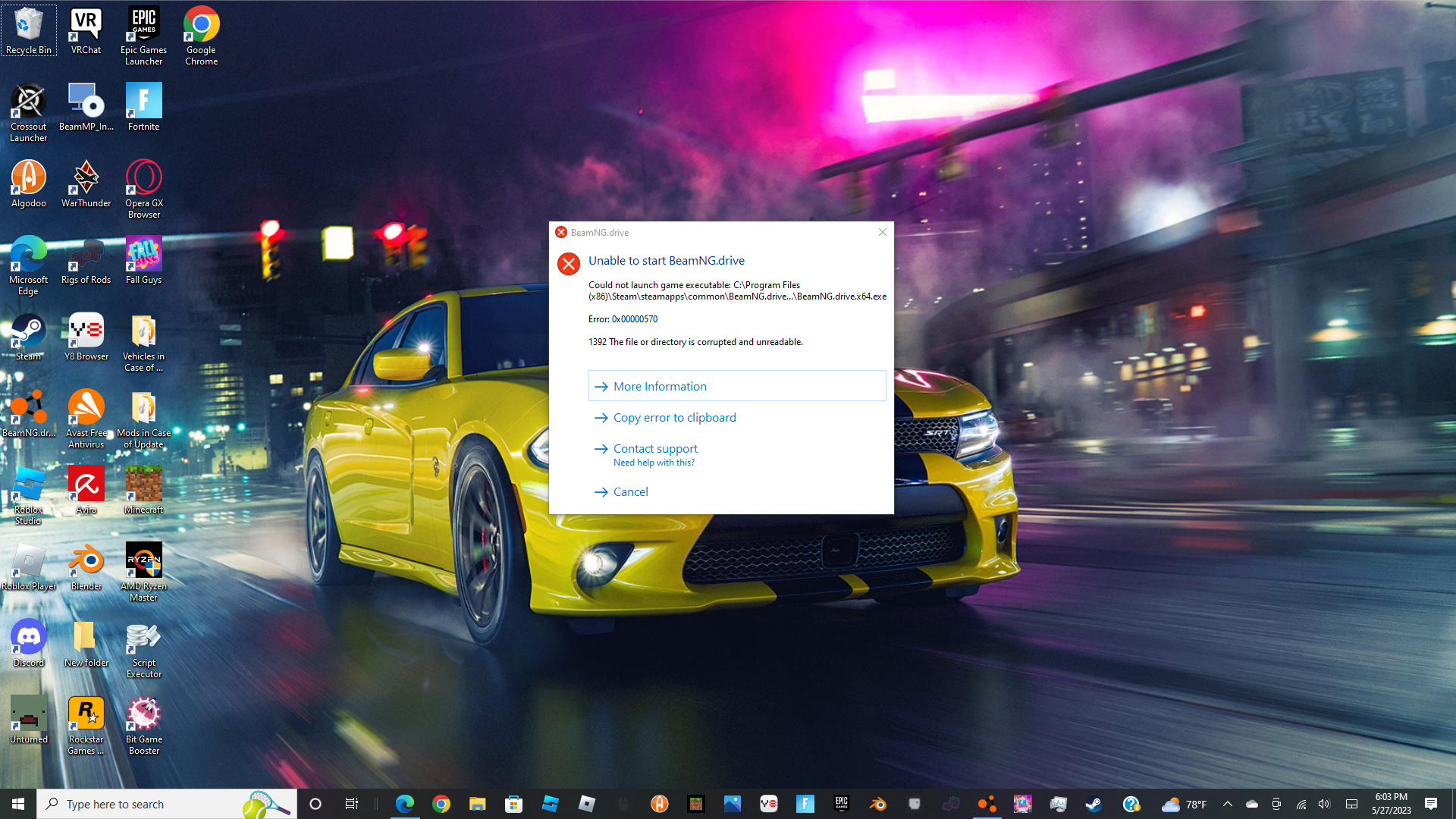Select Fall Guys desktop icon
This screenshot has width=1456, height=819.
click(x=143, y=260)
